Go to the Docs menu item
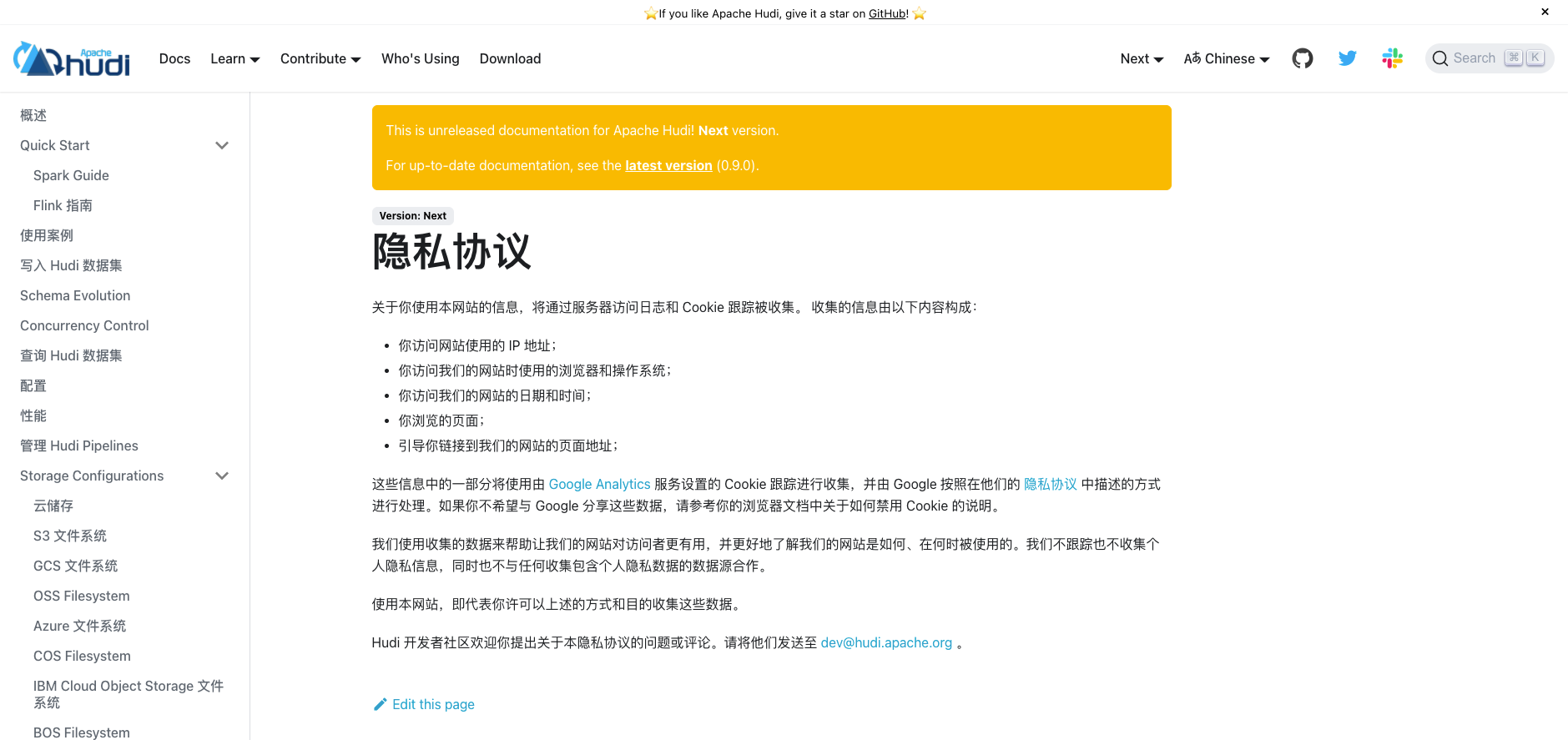Viewport: 1568px width, 740px height. click(x=174, y=58)
